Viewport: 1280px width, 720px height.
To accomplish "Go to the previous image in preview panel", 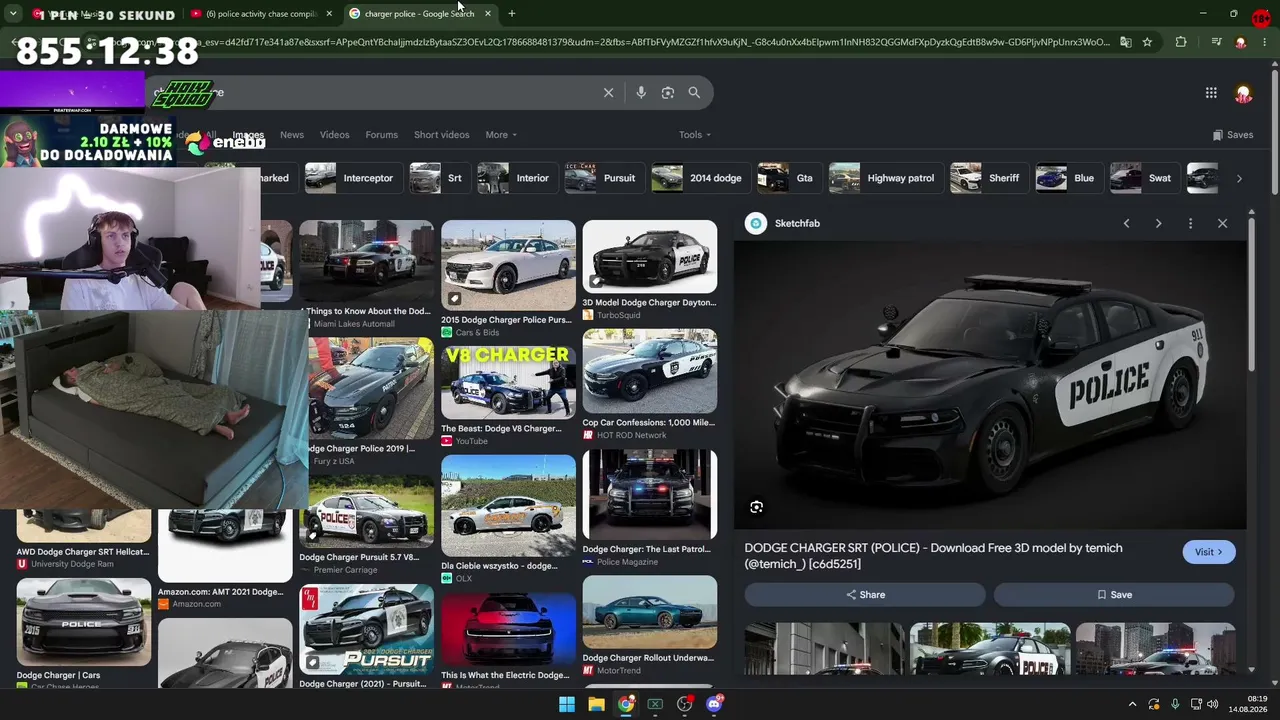I will 1126,223.
